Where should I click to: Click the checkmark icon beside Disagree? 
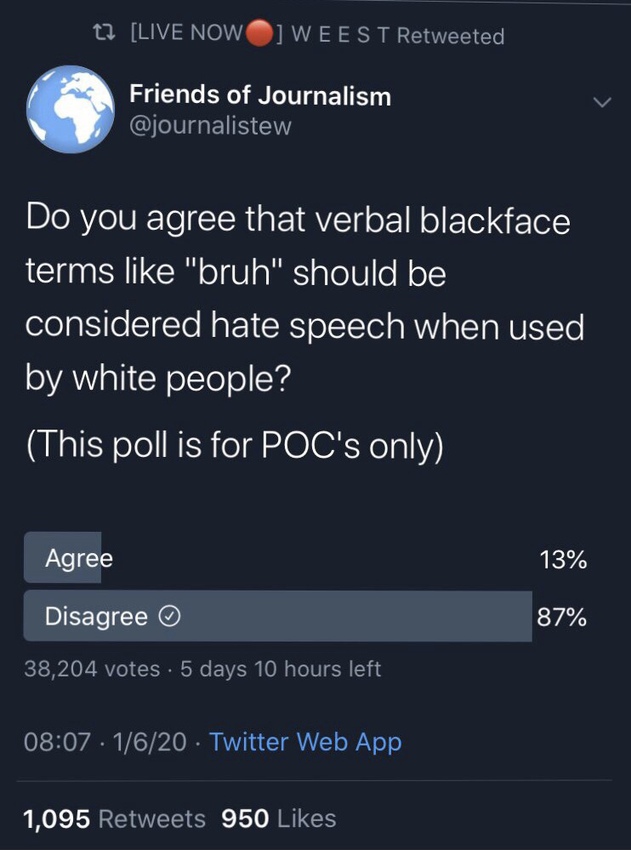(x=171, y=617)
